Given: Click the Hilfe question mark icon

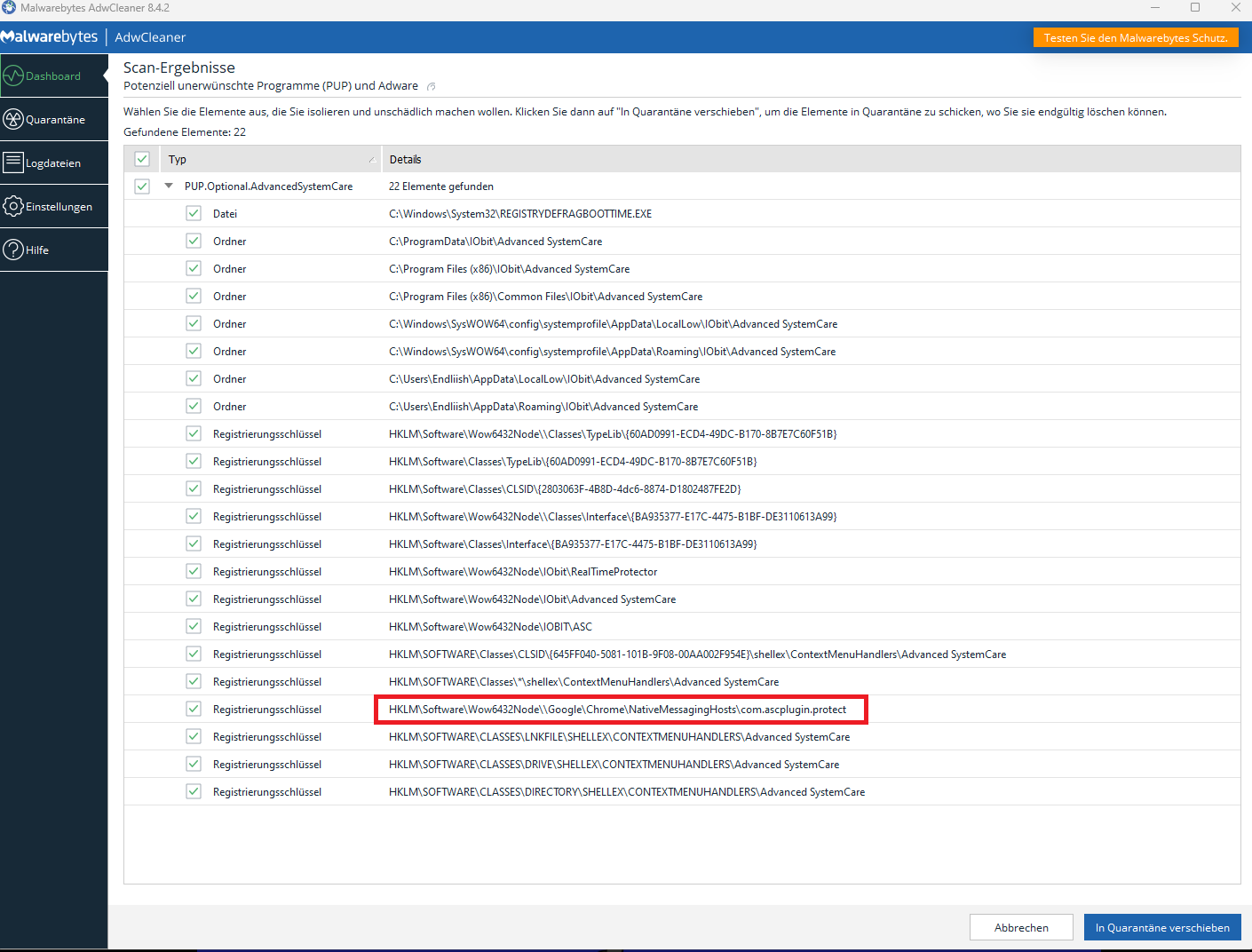Looking at the screenshot, I should [x=13, y=250].
